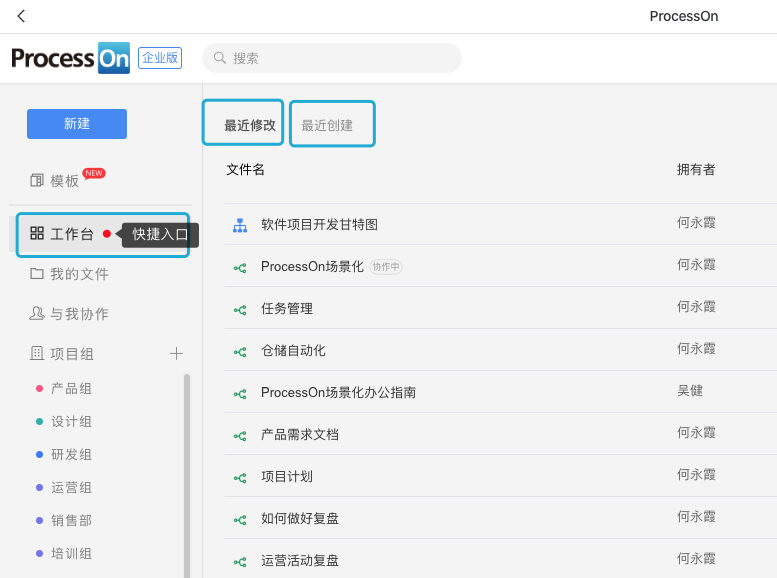Click the org chart icon of 软件项目开发甘特图
The width and height of the screenshot is (777, 578).
[240, 226]
